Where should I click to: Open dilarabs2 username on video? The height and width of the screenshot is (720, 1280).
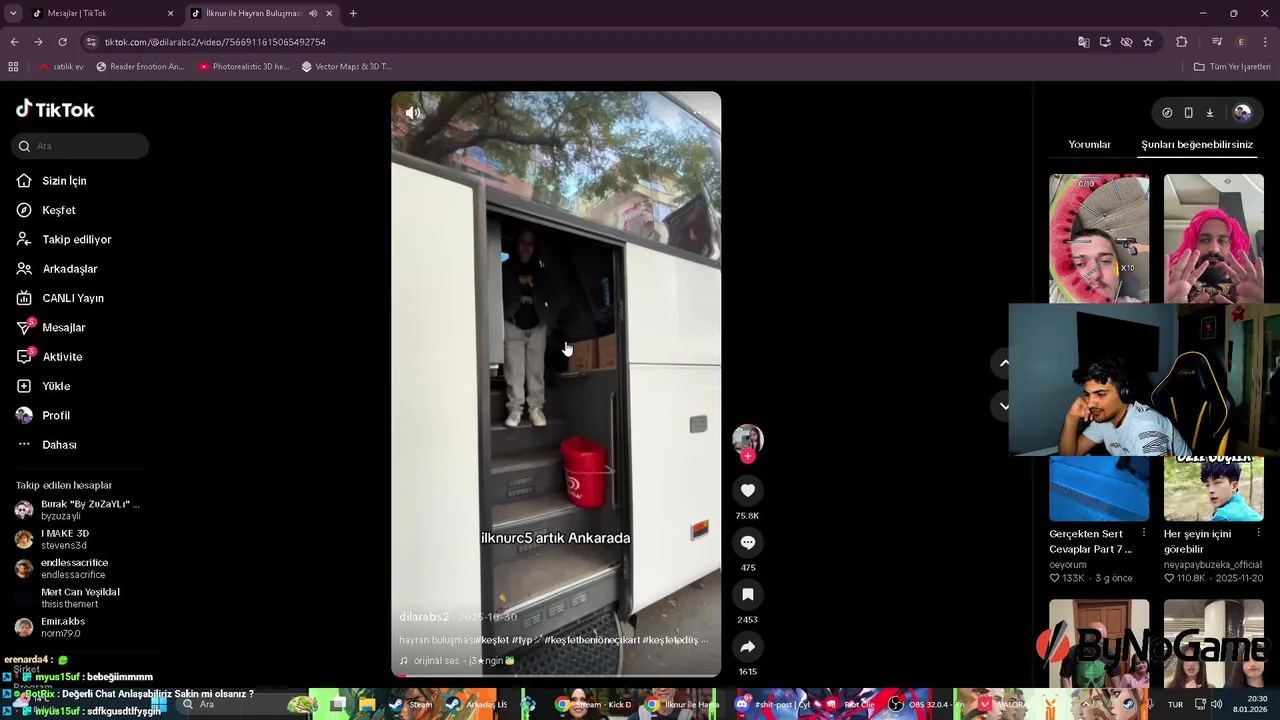pyautogui.click(x=424, y=617)
